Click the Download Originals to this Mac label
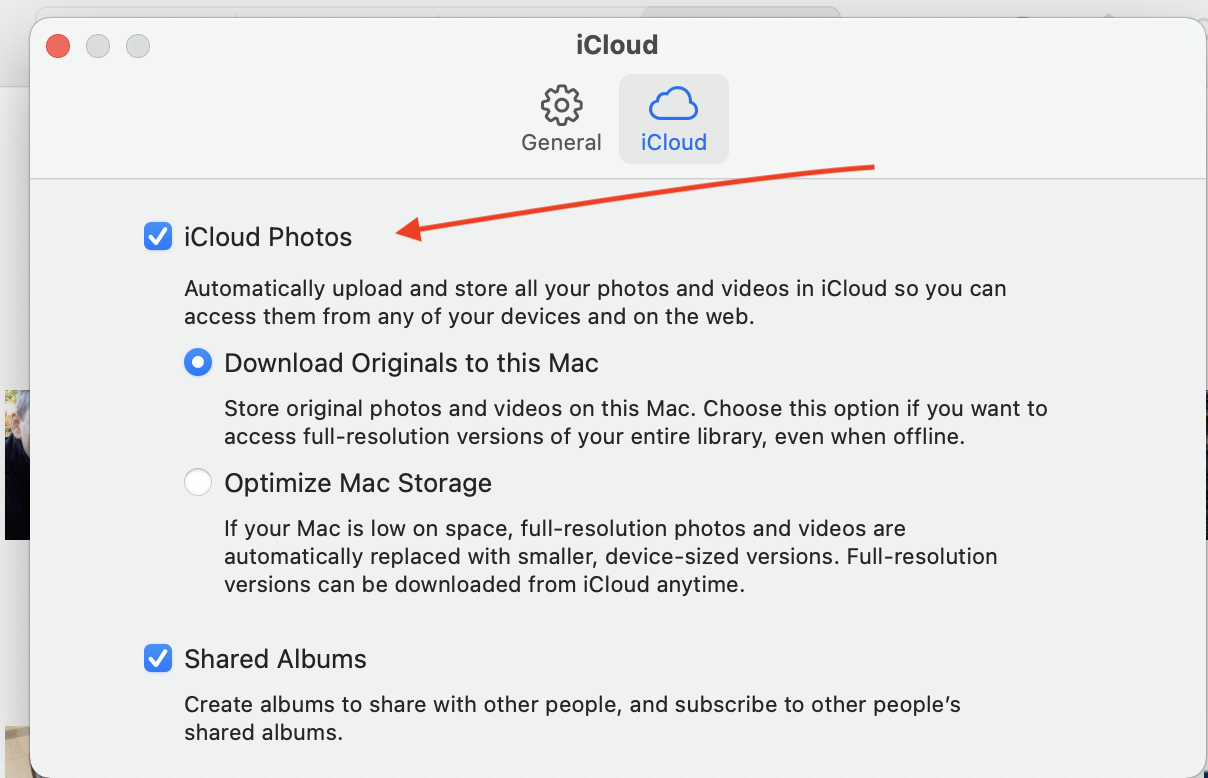 tap(411, 362)
